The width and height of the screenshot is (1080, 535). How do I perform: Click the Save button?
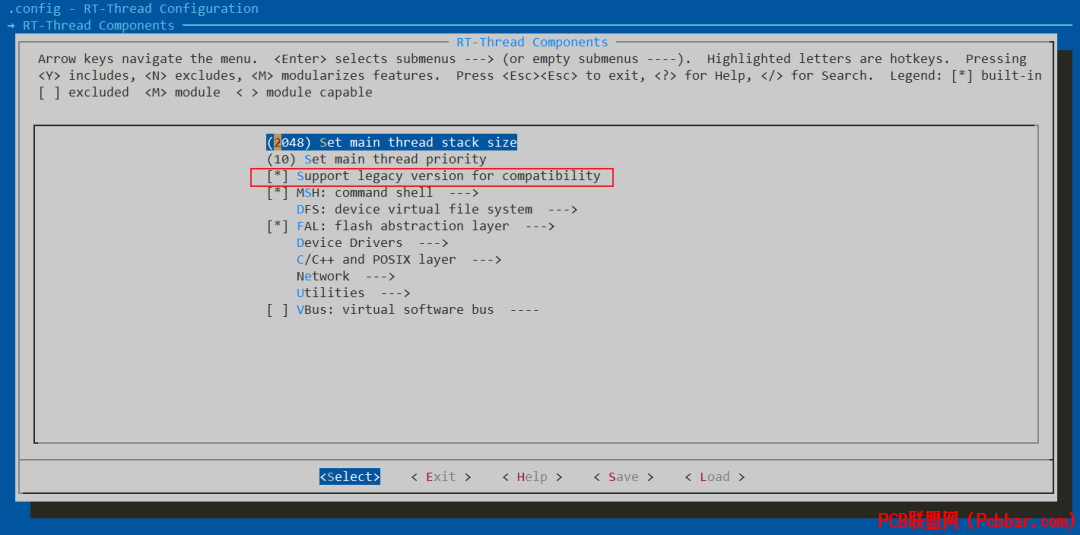pyautogui.click(x=623, y=476)
